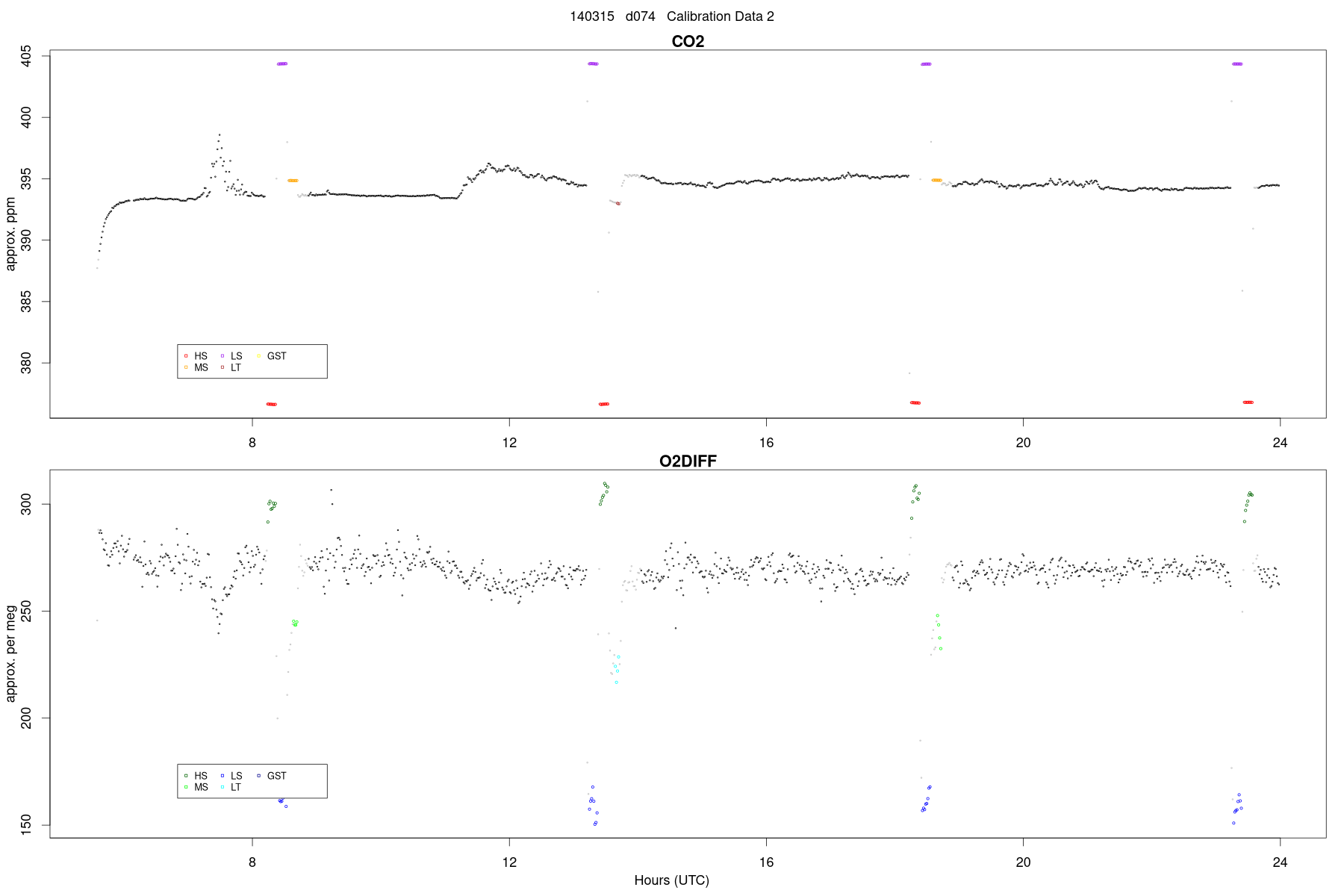
Task: Click hour 24 label under CO2 plot
Action: 1280,443
